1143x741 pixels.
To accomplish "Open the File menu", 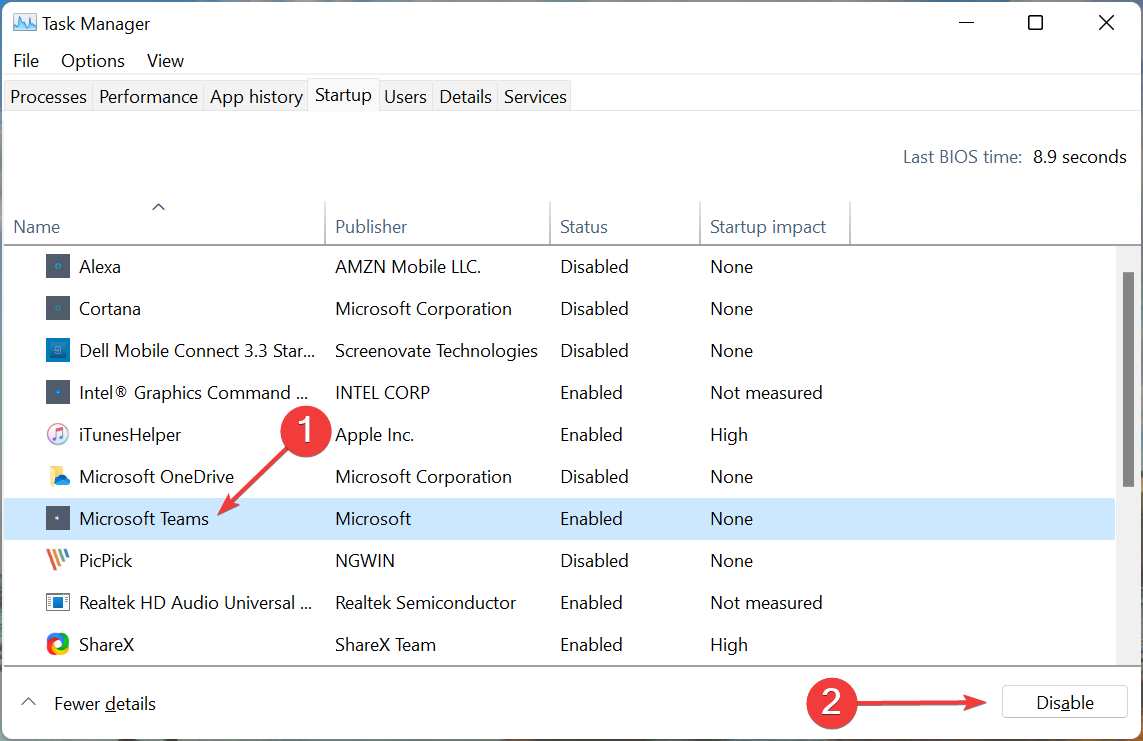I will (x=26, y=61).
